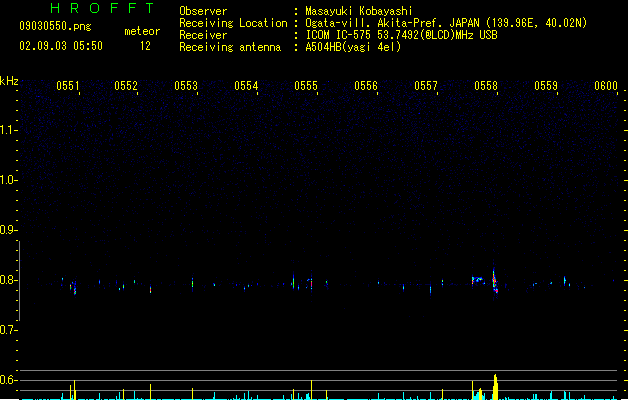Viewport: 629px width, 400px height.
Task: Click the 0.9 frequency axis label
Action: [x=8, y=230]
